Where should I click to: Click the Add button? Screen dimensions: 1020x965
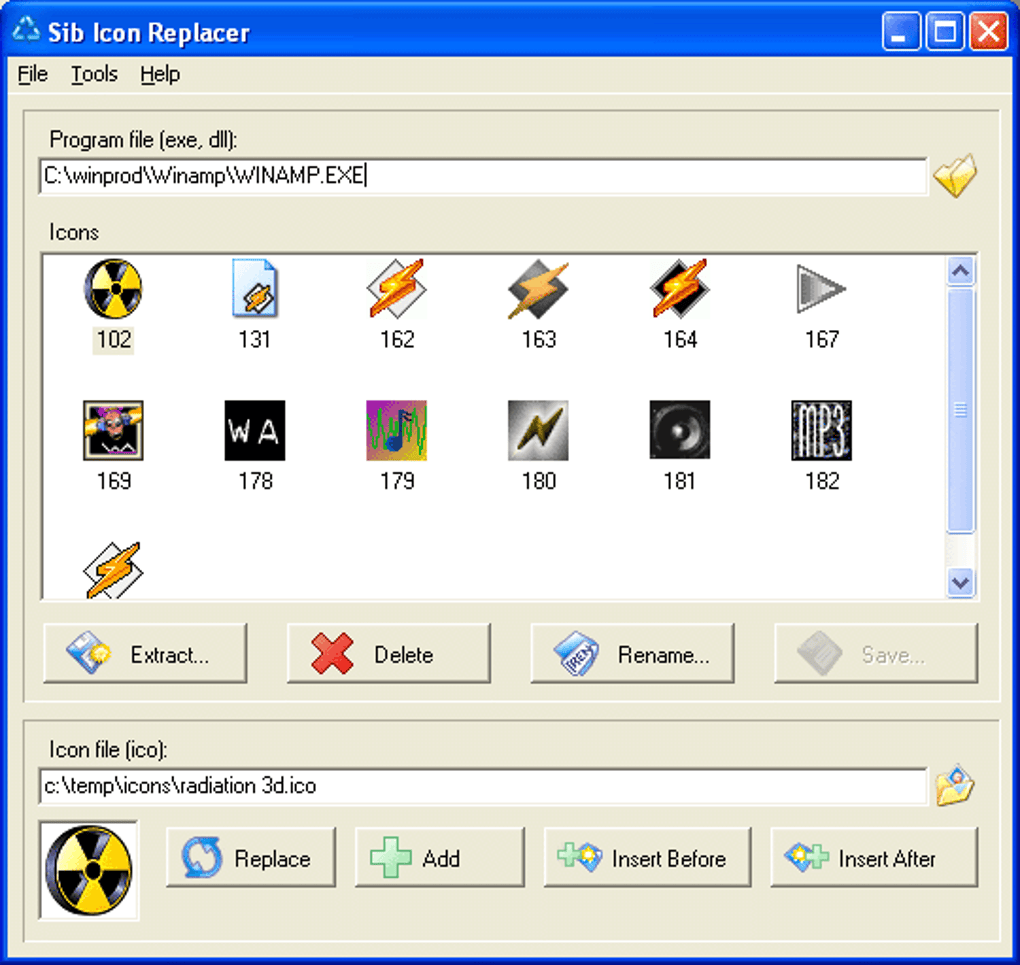pos(439,858)
